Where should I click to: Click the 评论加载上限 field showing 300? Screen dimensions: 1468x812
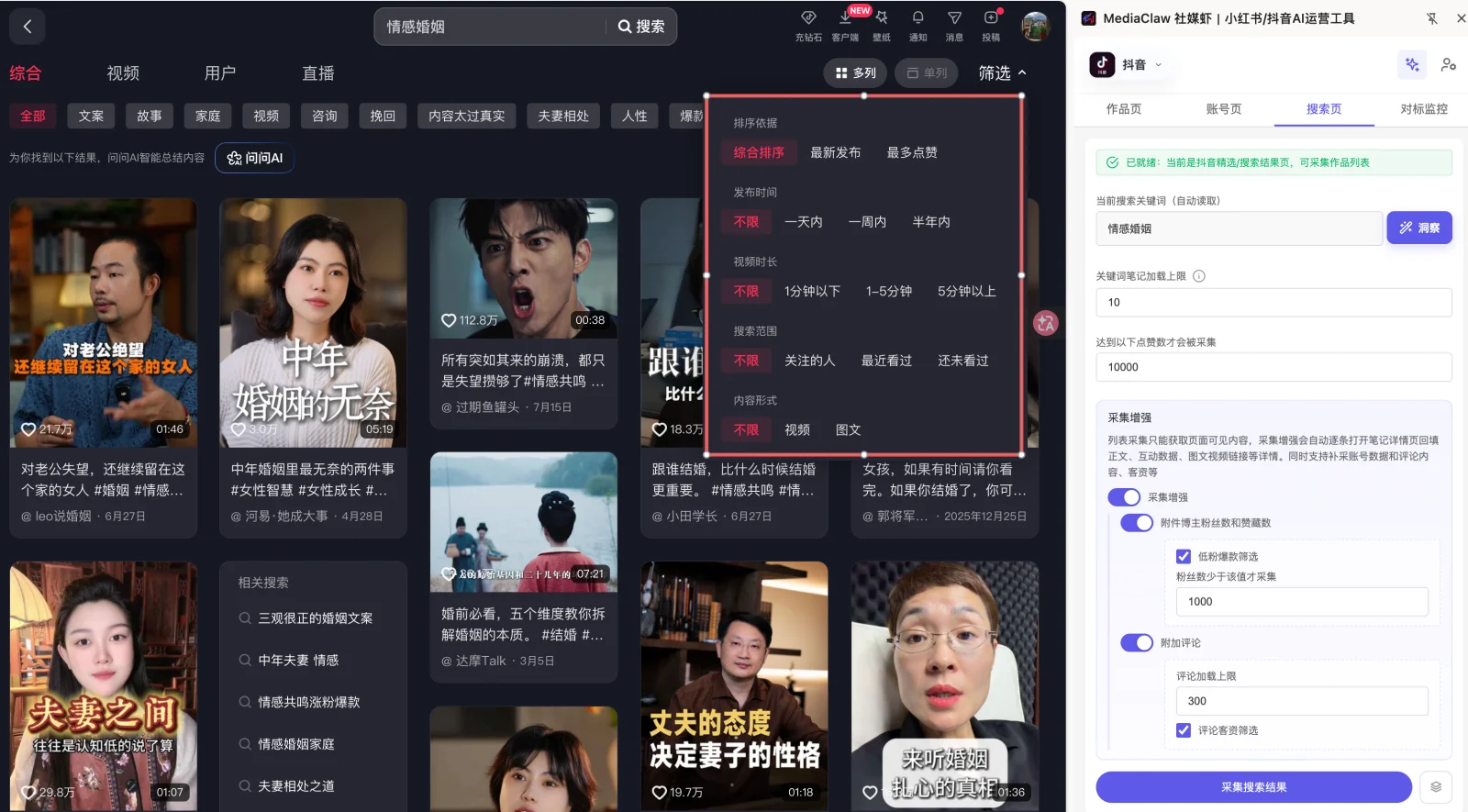click(1302, 701)
